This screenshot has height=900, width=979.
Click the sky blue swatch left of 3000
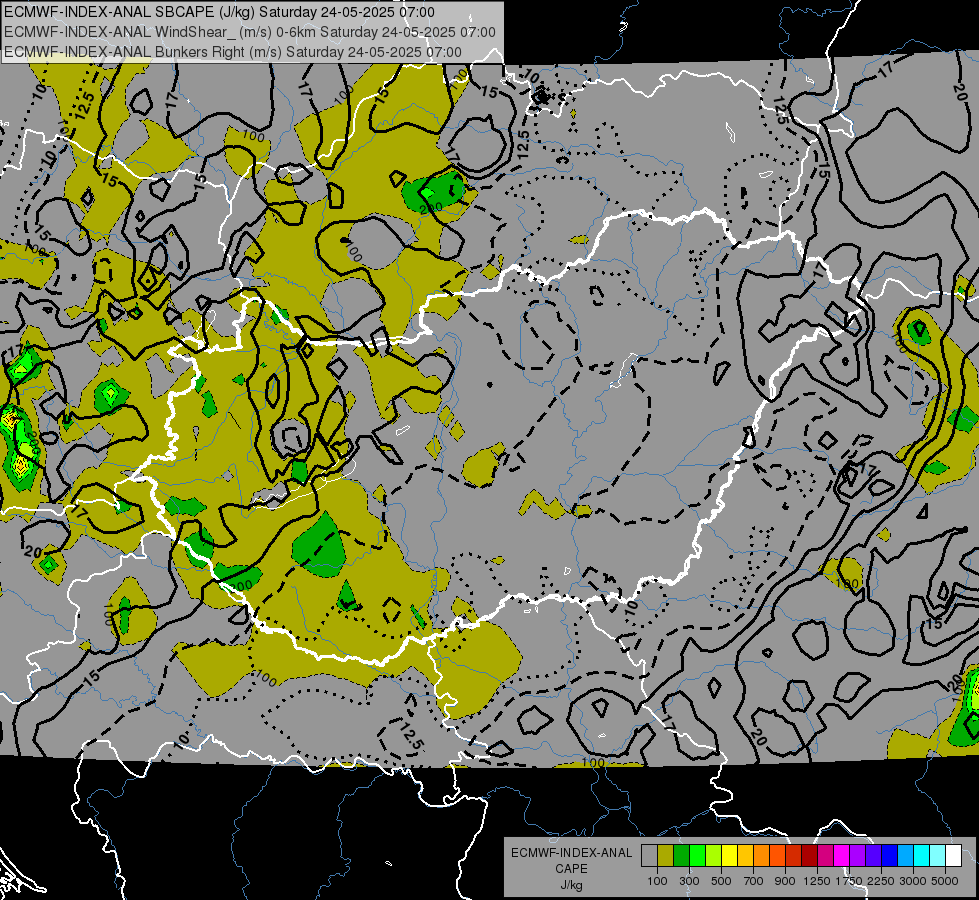click(x=905, y=855)
